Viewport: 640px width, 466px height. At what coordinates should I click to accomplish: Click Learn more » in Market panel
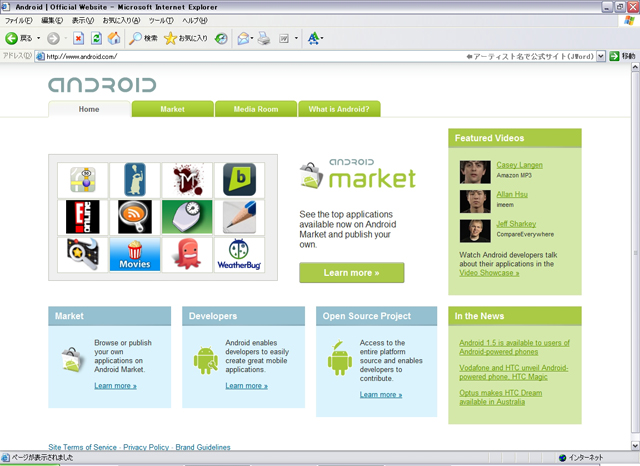[x=116, y=386]
